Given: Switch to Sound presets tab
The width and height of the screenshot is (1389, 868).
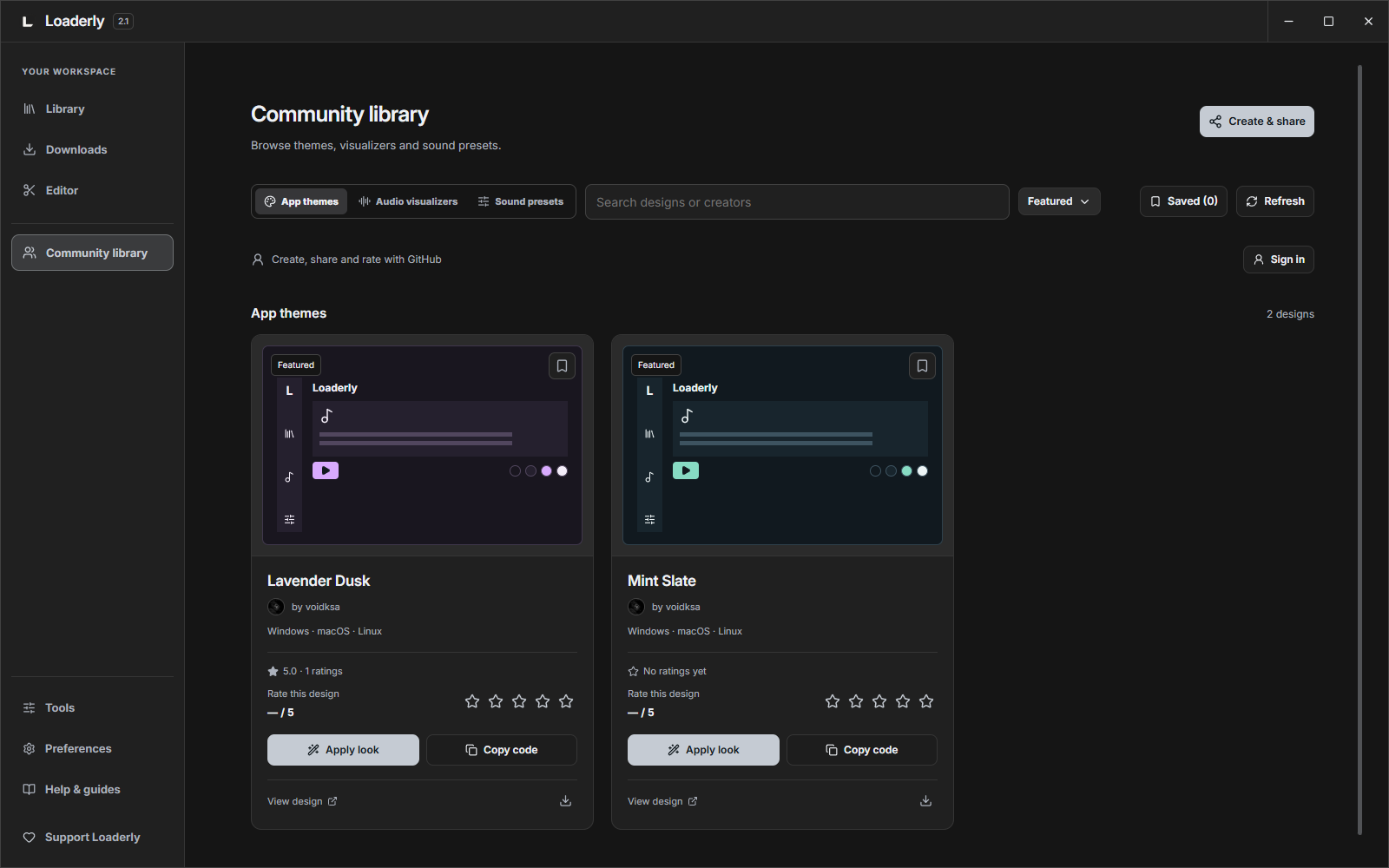Looking at the screenshot, I should coord(521,201).
